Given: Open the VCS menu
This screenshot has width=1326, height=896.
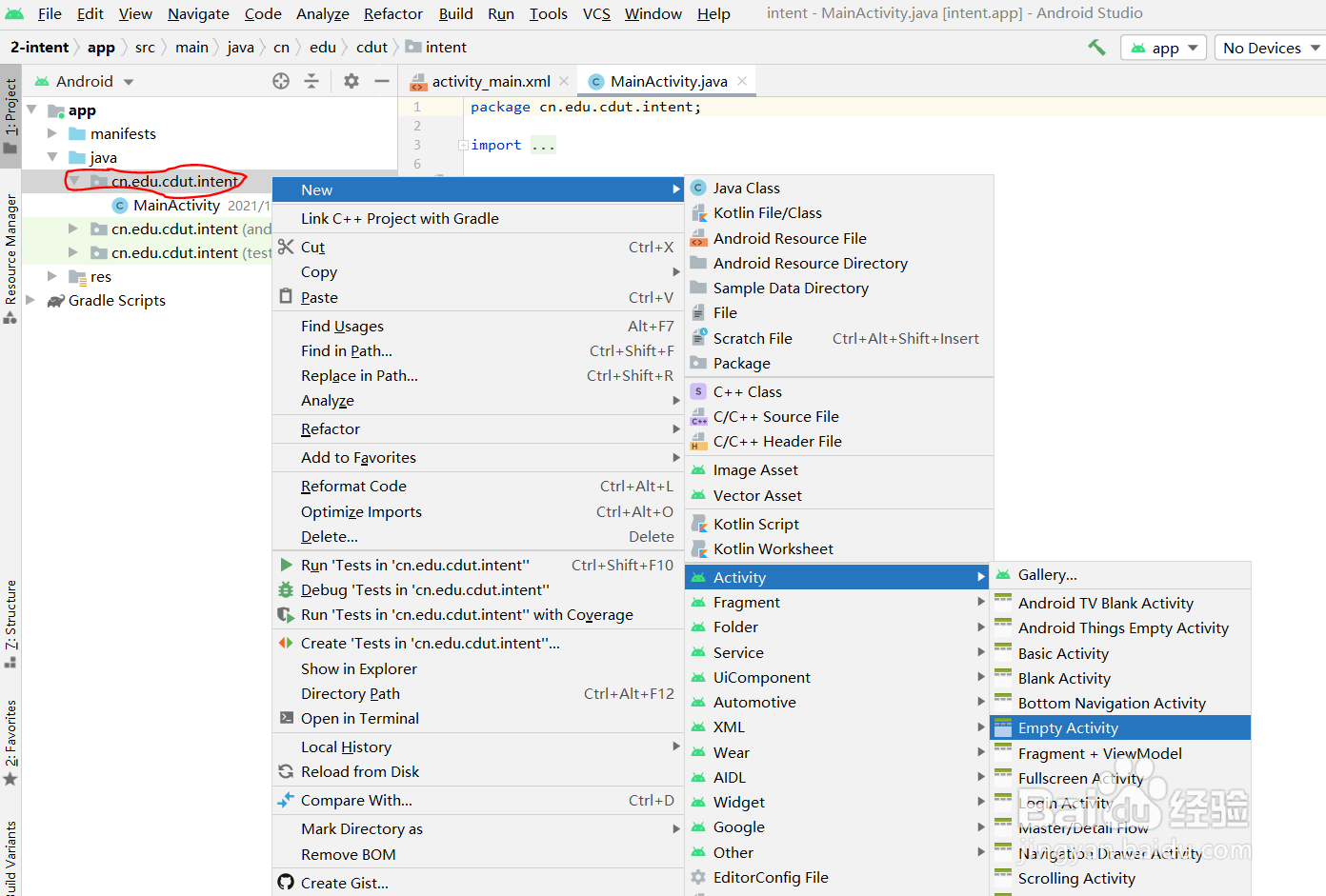Looking at the screenshot, I should [x=596, y=13].
